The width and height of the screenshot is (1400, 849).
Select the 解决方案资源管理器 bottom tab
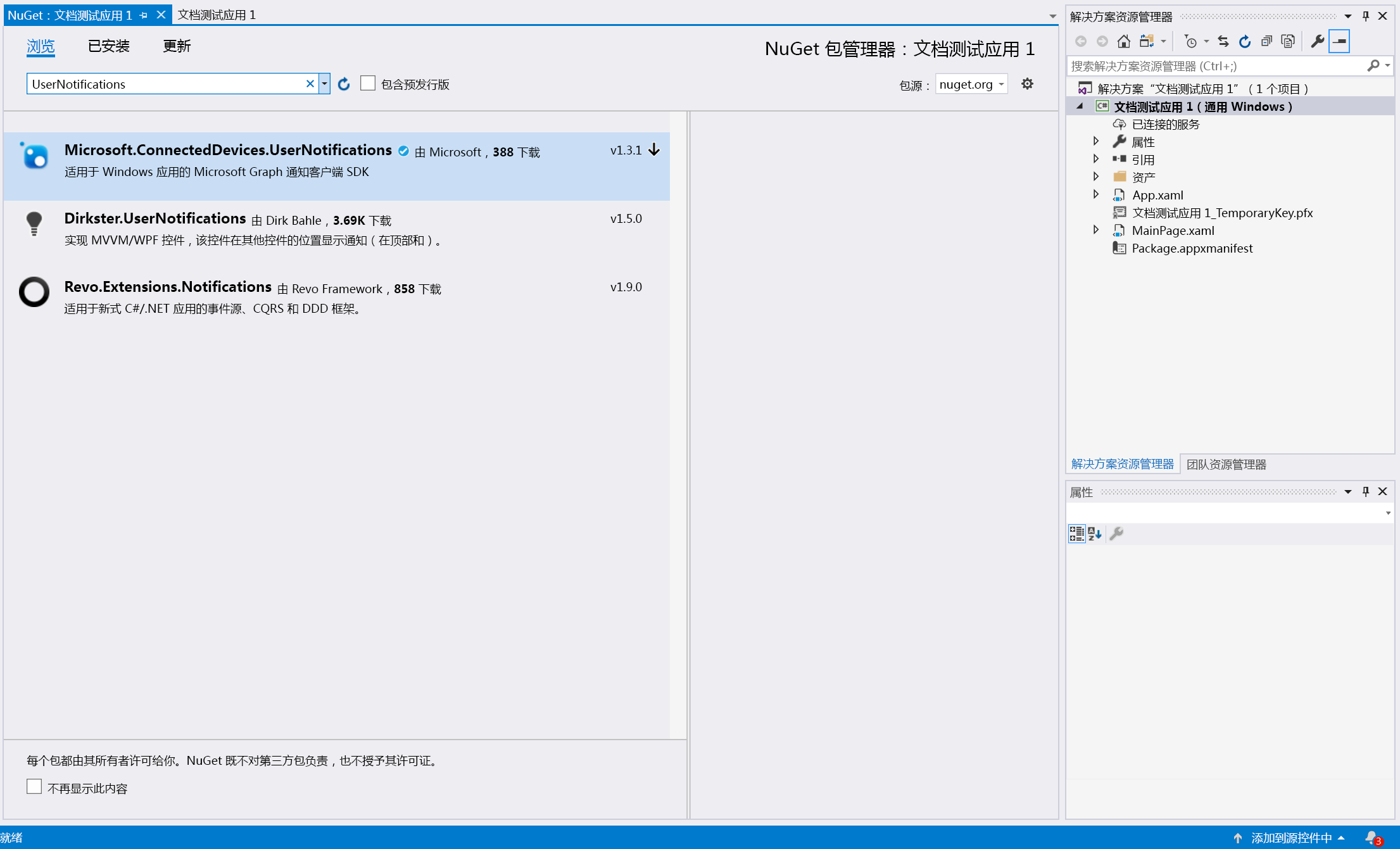tap(1122, 464)
